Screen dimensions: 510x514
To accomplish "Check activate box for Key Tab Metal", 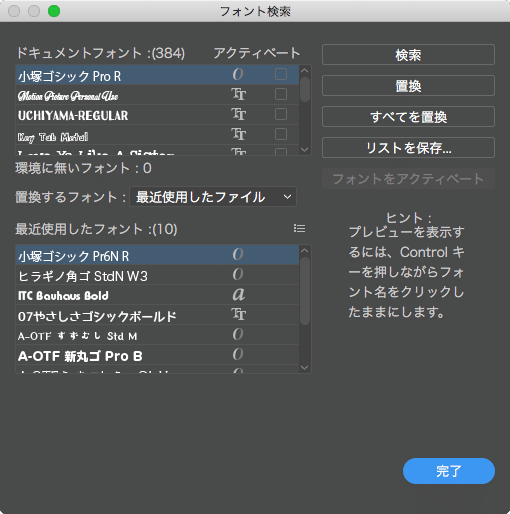I will (x=281, y=134).
